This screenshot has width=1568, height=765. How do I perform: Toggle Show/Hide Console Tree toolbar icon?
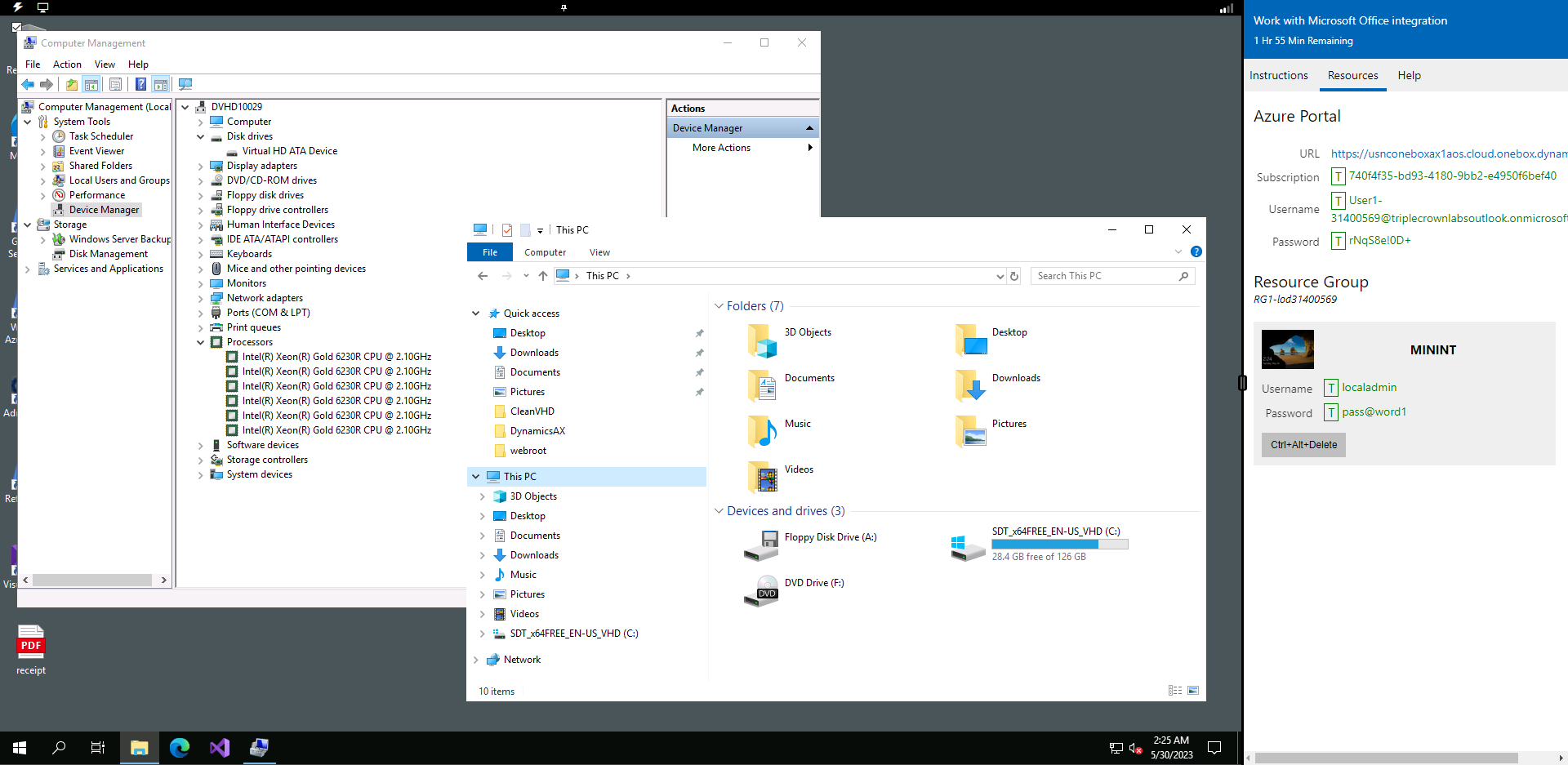[91, 84]
